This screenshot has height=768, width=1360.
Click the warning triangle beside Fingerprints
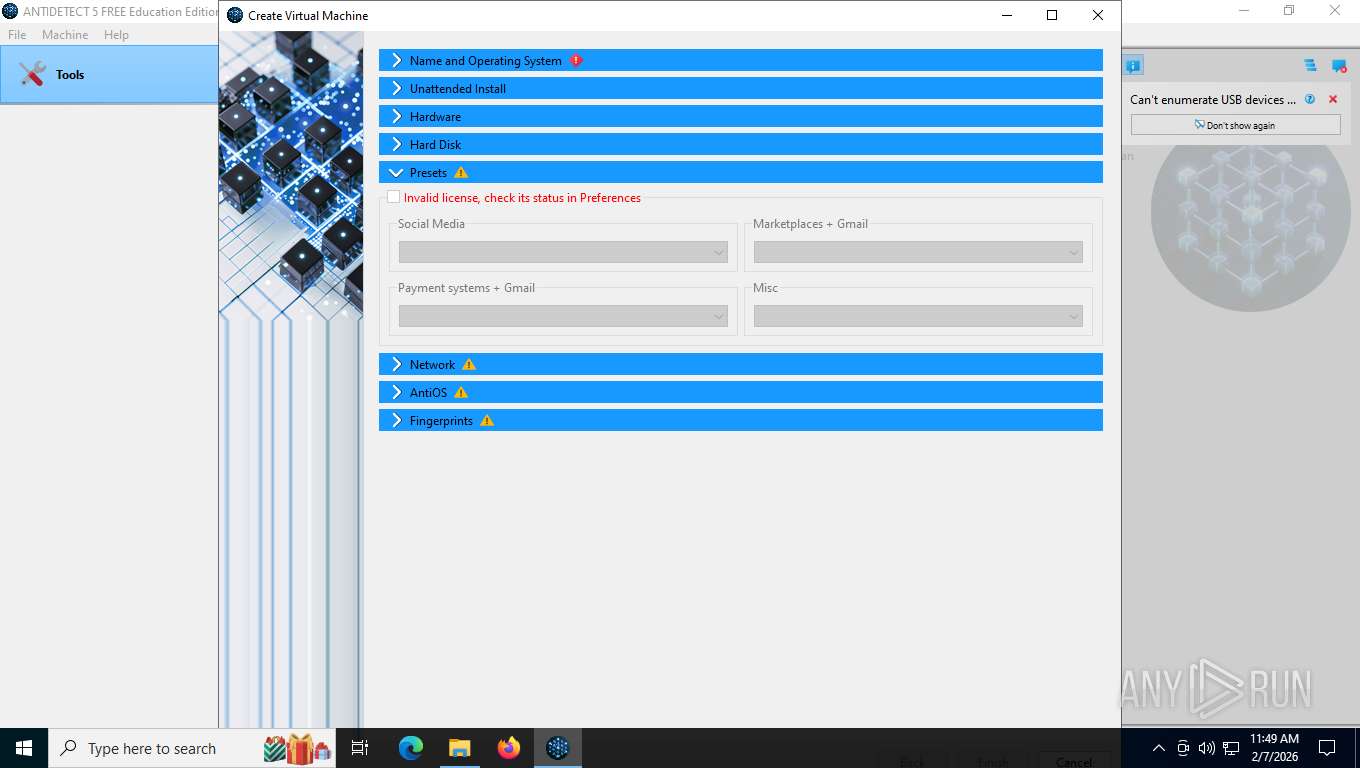coord(487,420)
